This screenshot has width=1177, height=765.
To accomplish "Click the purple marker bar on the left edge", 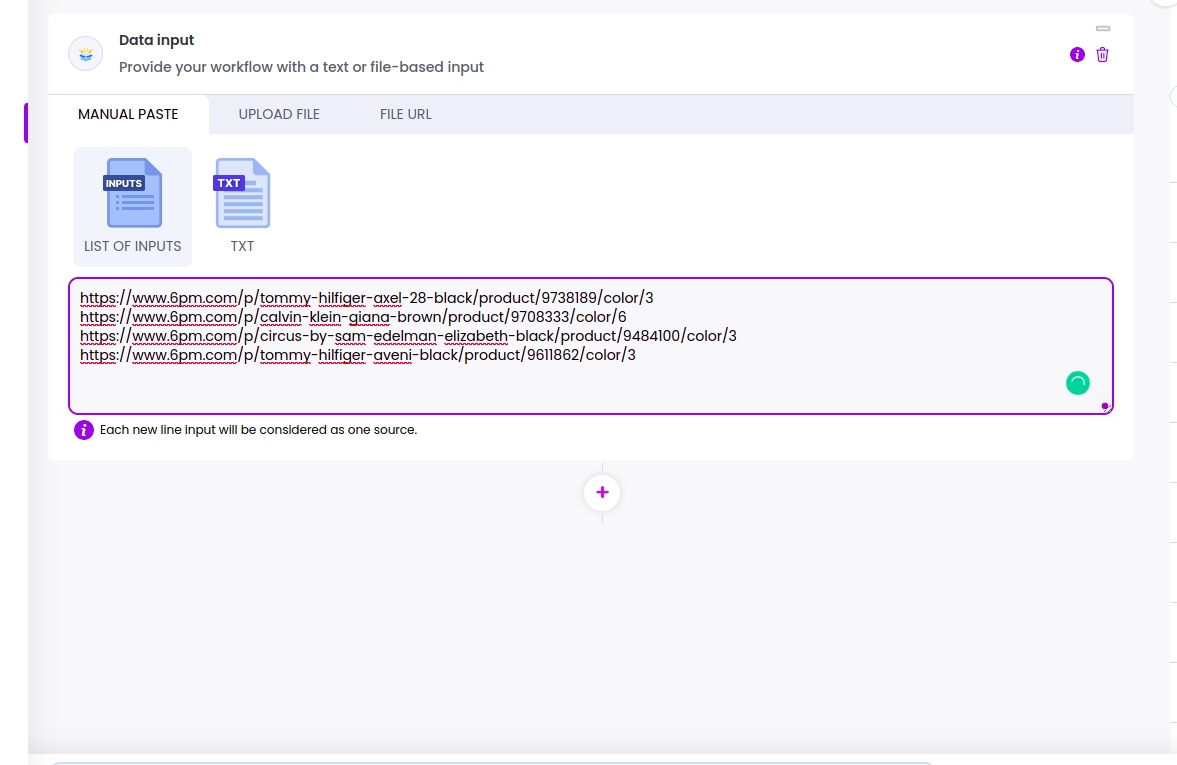I will (26, 122).
